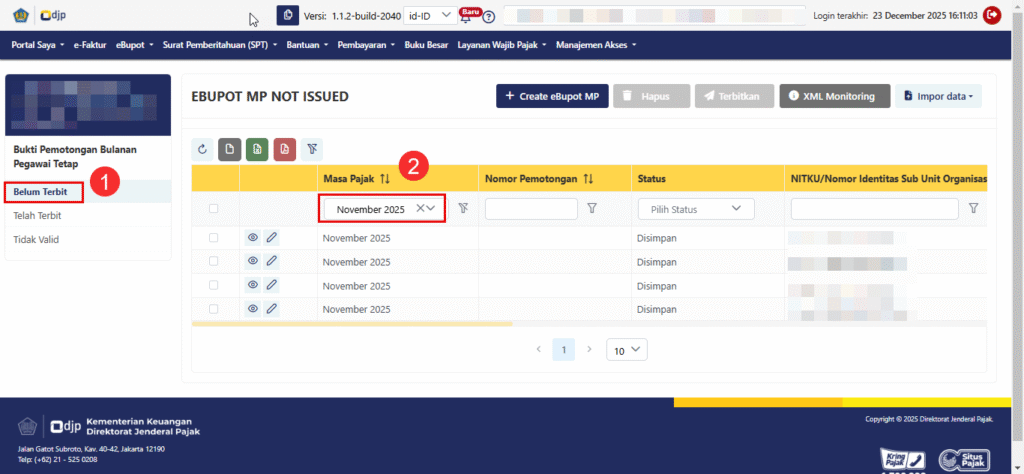Click the refresh table icon
1024x474 pixels.
coord(203,149)
